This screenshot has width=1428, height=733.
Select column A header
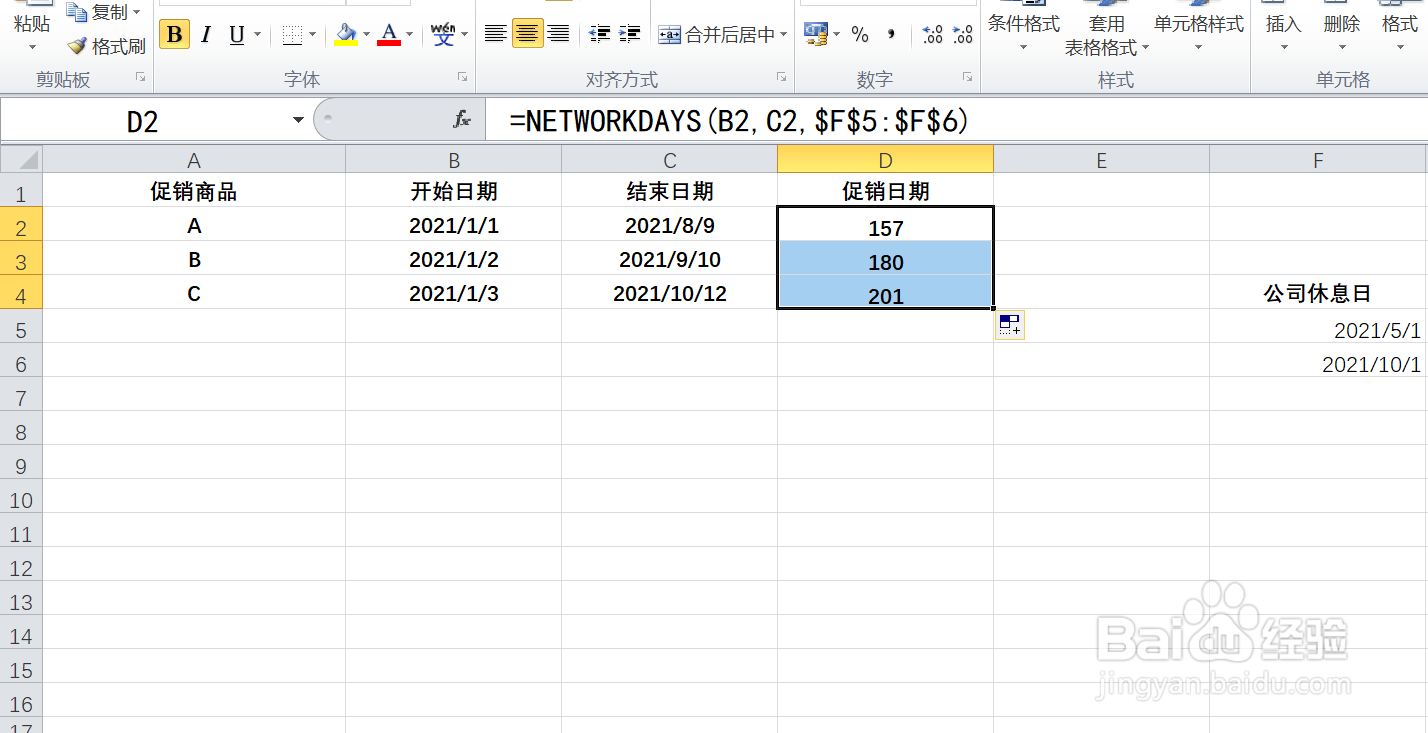pos(194,159)
